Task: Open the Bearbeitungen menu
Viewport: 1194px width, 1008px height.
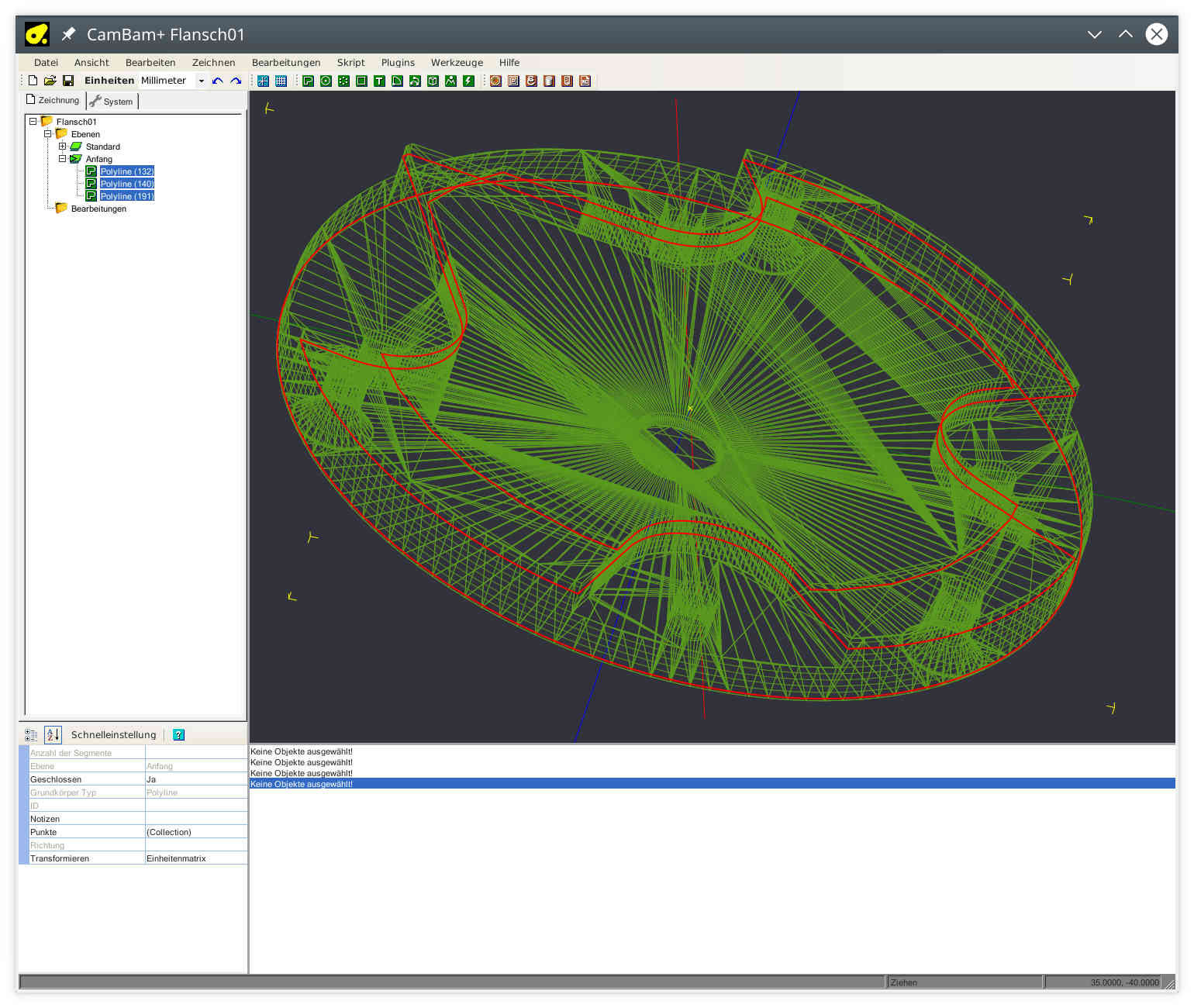Action: click(286, 63)
